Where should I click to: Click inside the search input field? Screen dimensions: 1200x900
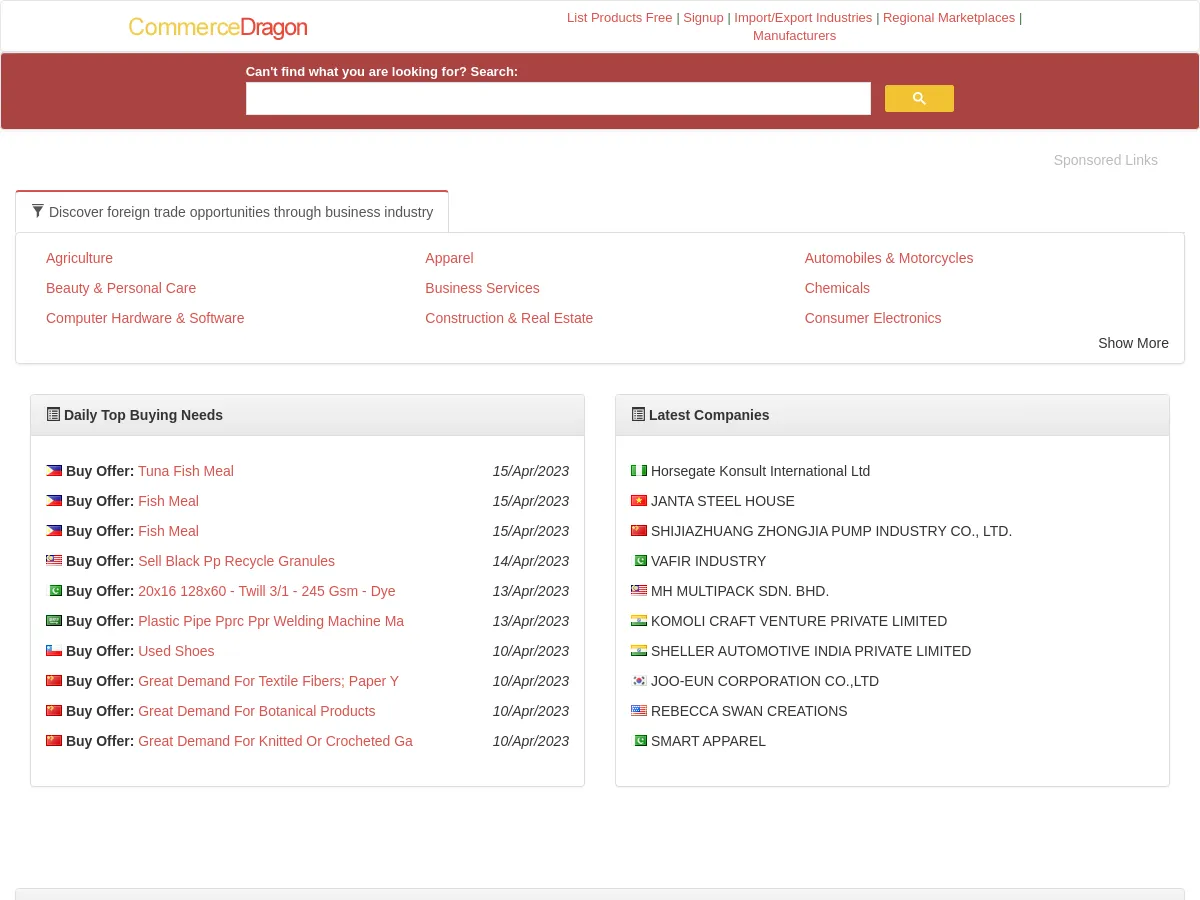tap(558, 98)
